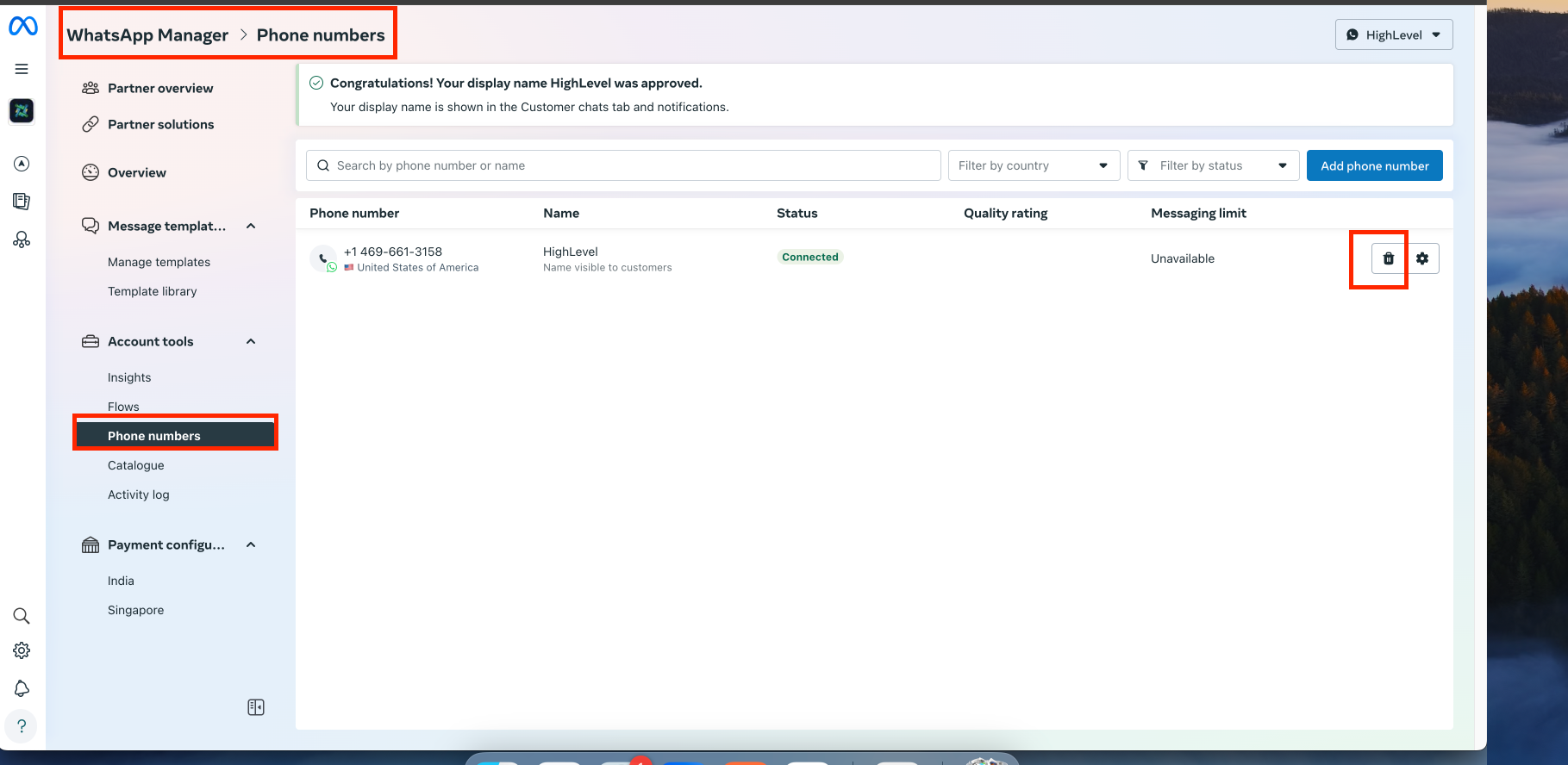Open Filter by country dropdown
The image size is (1568, 765).
(1034, 165)
